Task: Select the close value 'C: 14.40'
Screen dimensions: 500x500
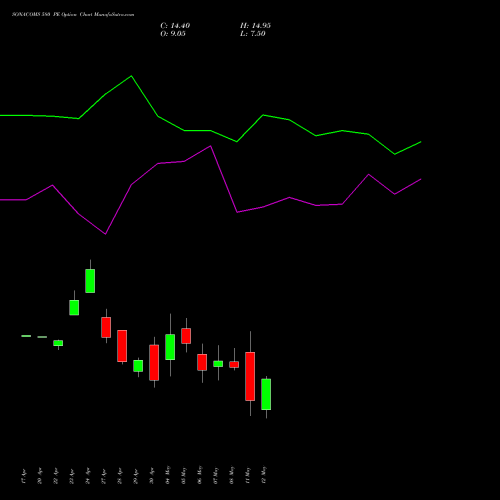Action: 175,26
